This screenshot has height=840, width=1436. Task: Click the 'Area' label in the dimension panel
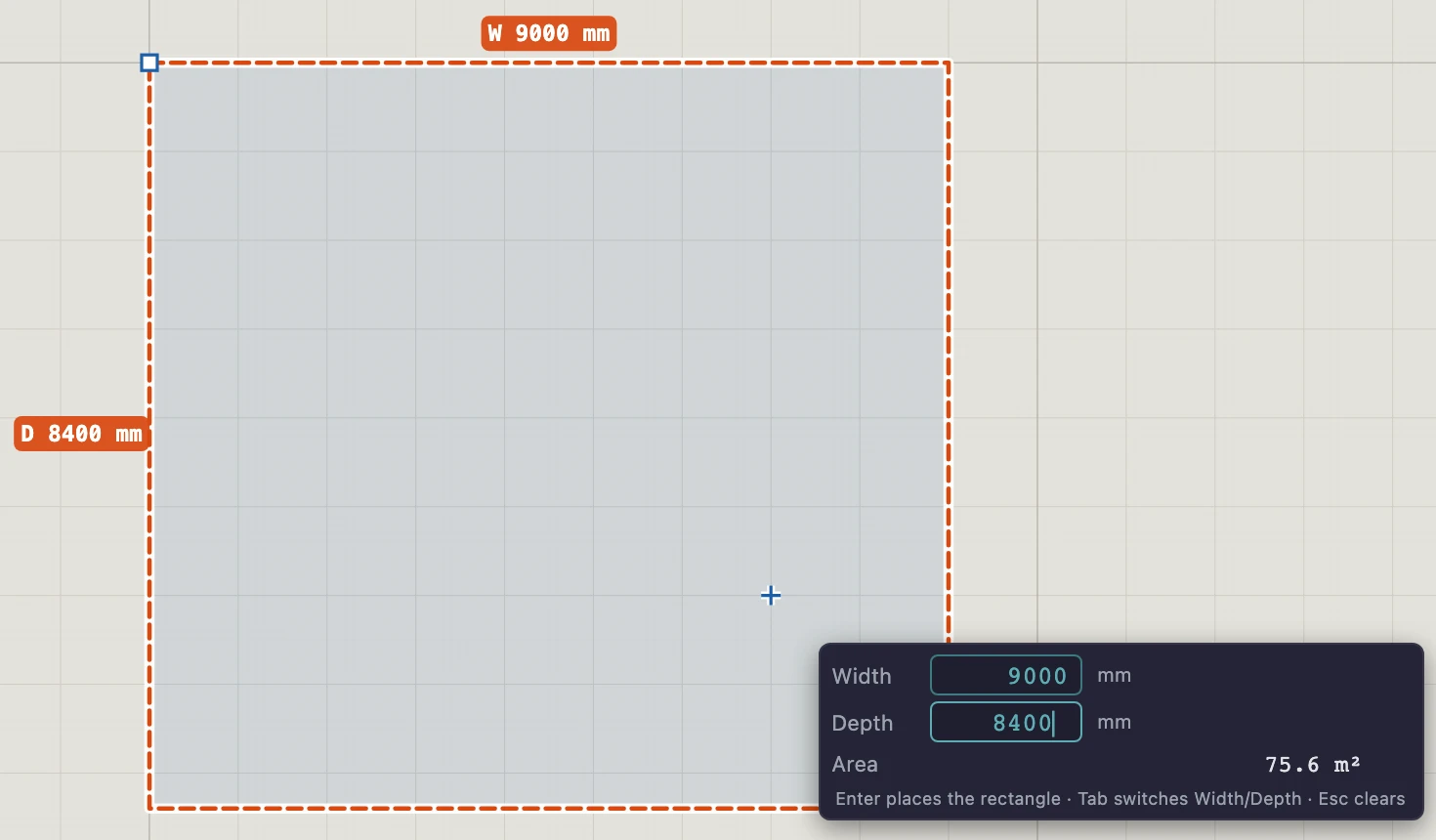pyautogui.click(x=855, y=764)
